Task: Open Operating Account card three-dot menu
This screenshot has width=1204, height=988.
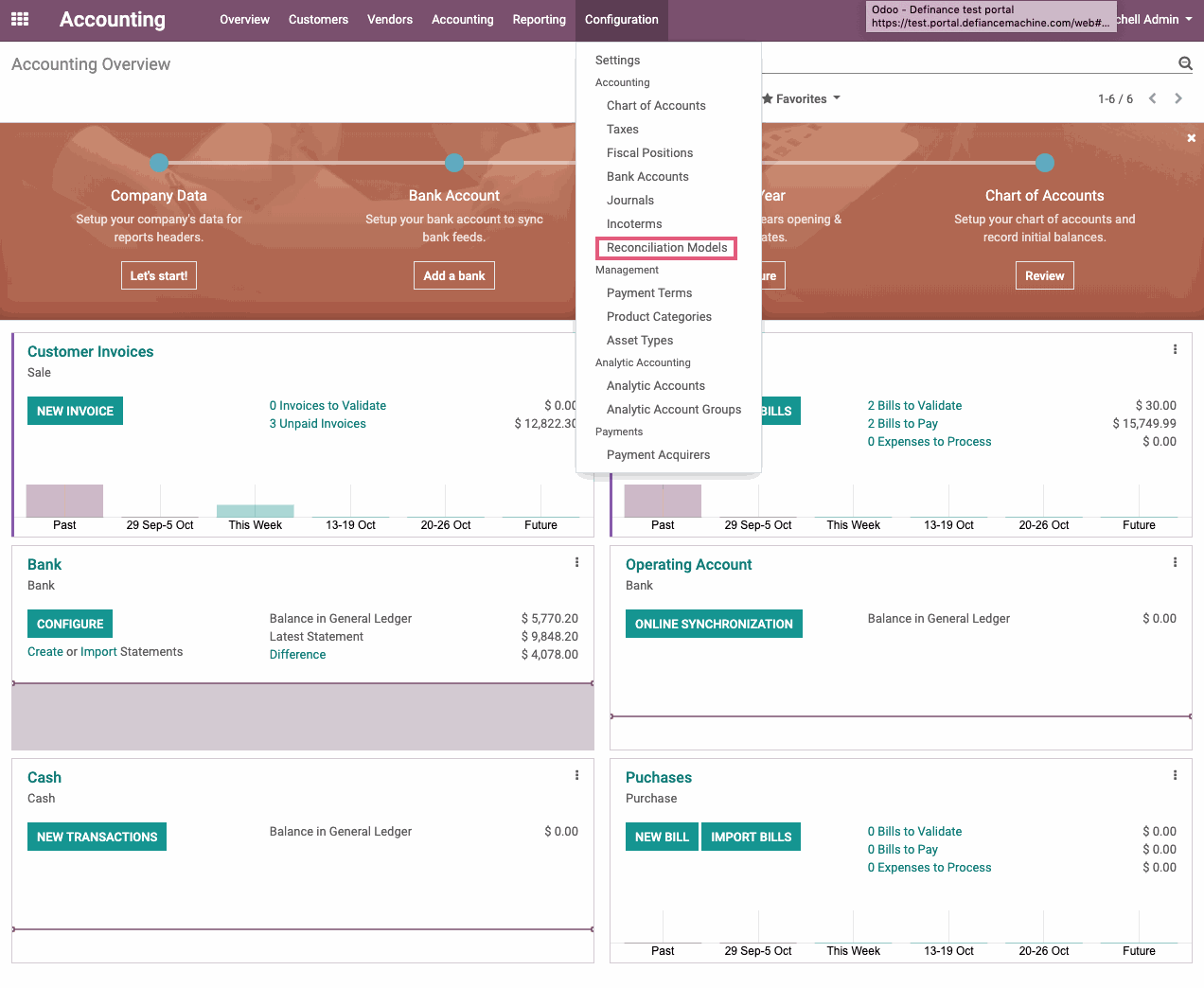Action: [x=1176, y=562]
